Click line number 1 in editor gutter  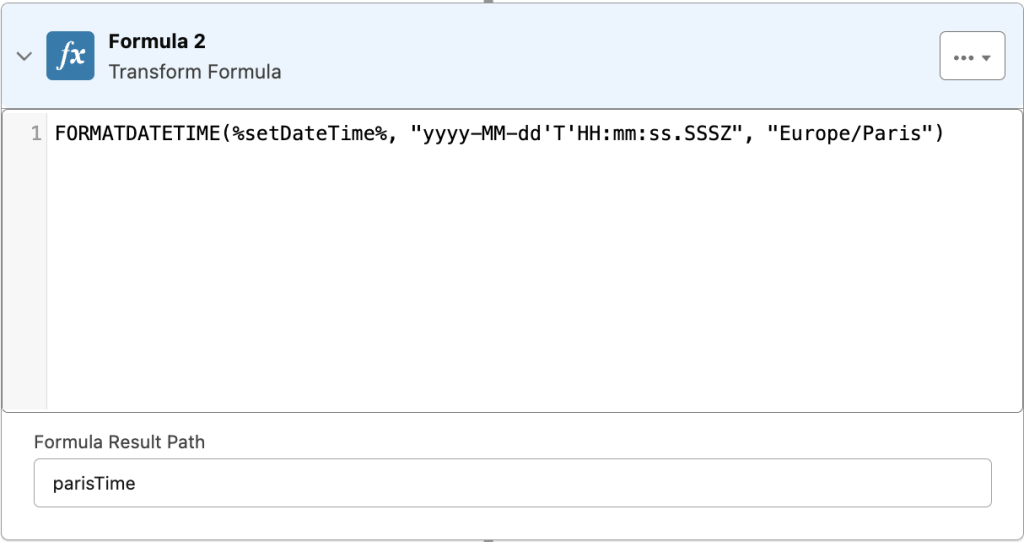tap(36, 134)
